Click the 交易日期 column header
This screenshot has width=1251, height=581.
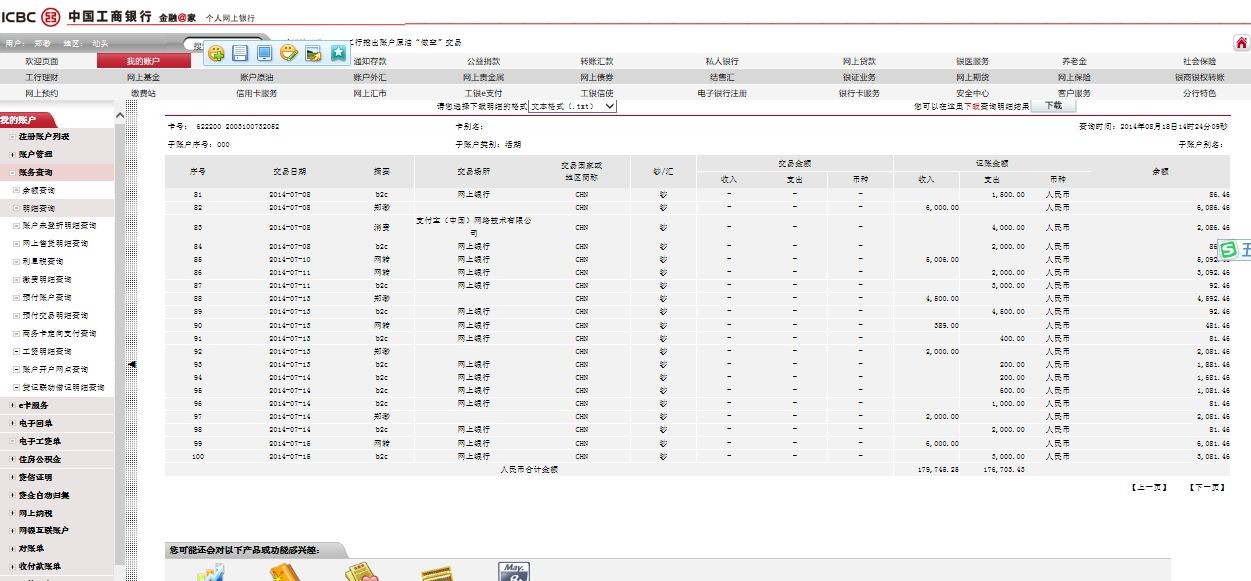click(x=289, y=172)
